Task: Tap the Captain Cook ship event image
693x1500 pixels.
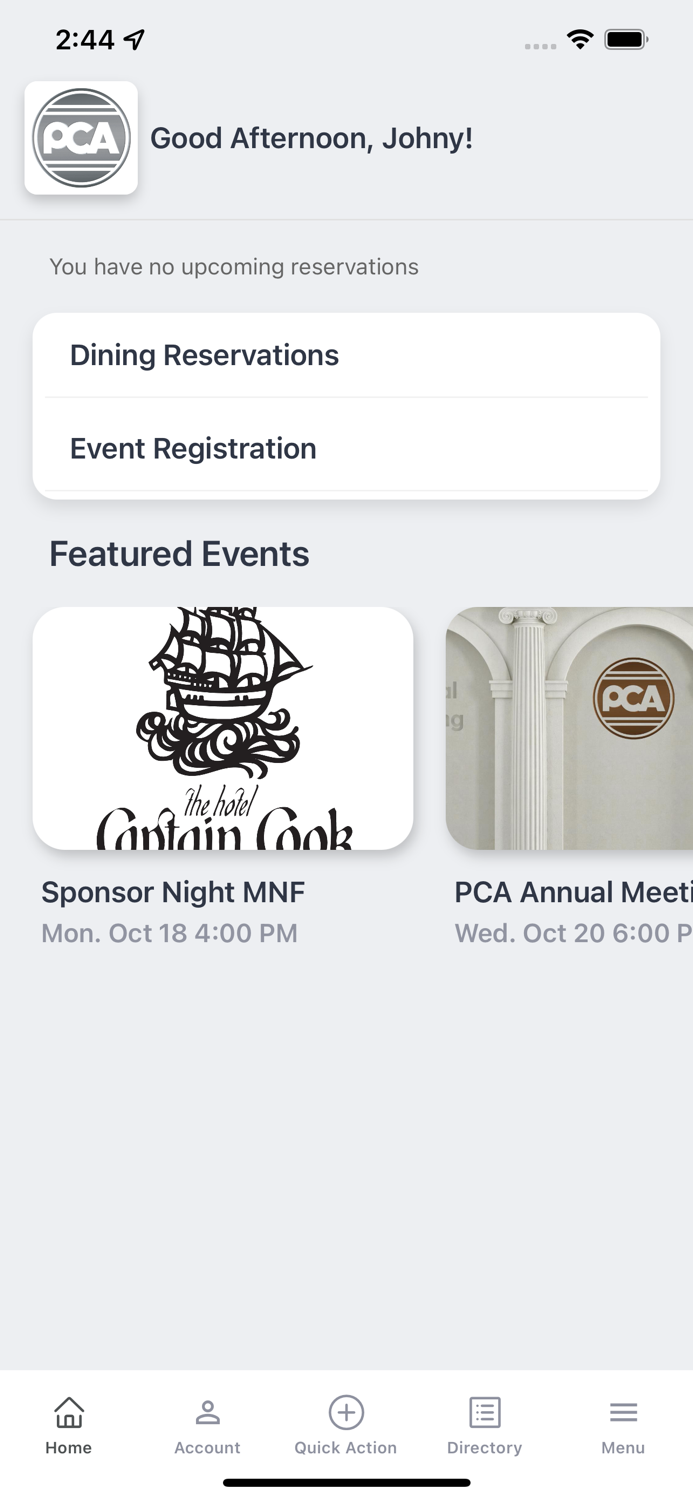Action: pos(223,728)
